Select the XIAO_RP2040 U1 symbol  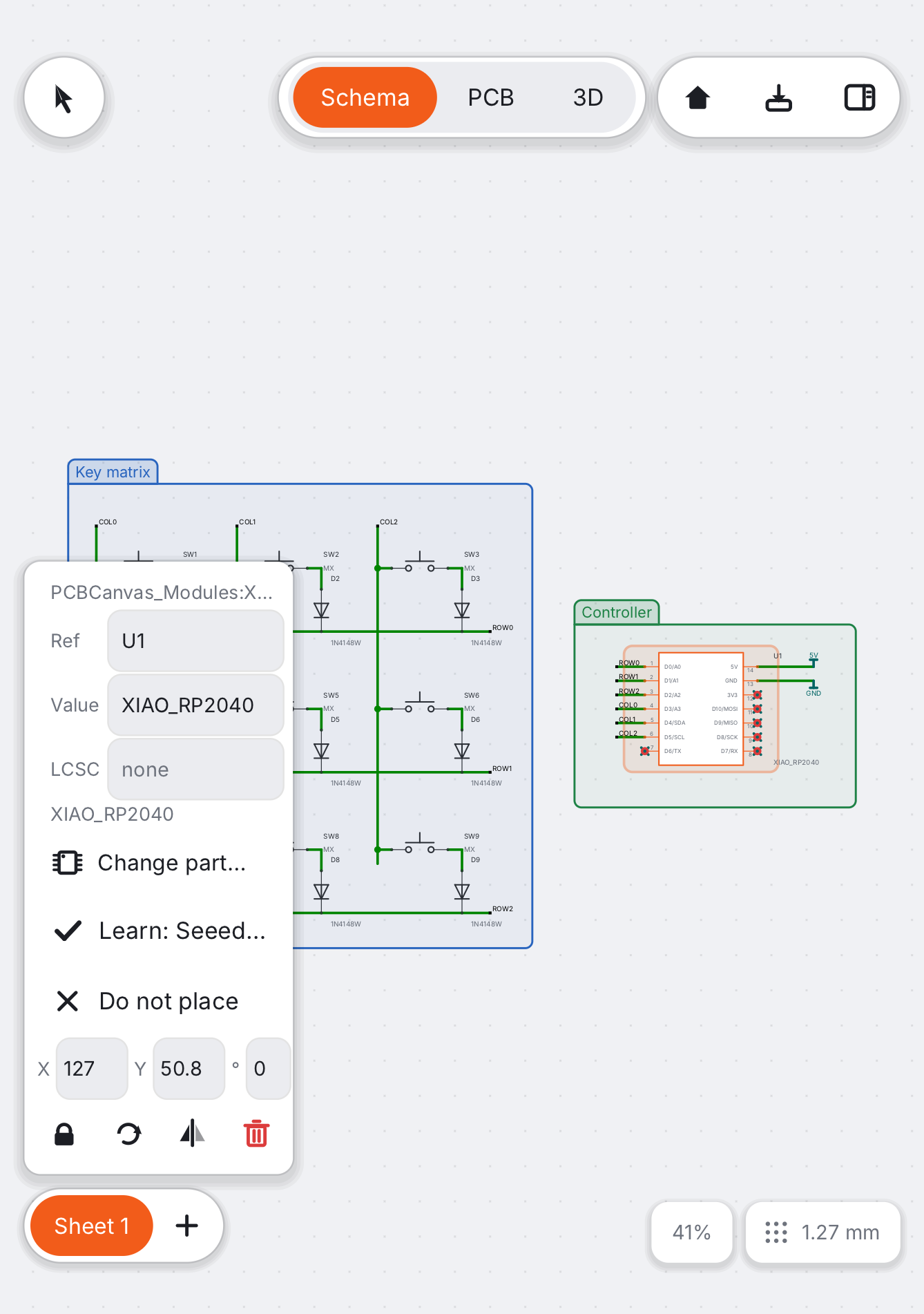tap(700, 709)
